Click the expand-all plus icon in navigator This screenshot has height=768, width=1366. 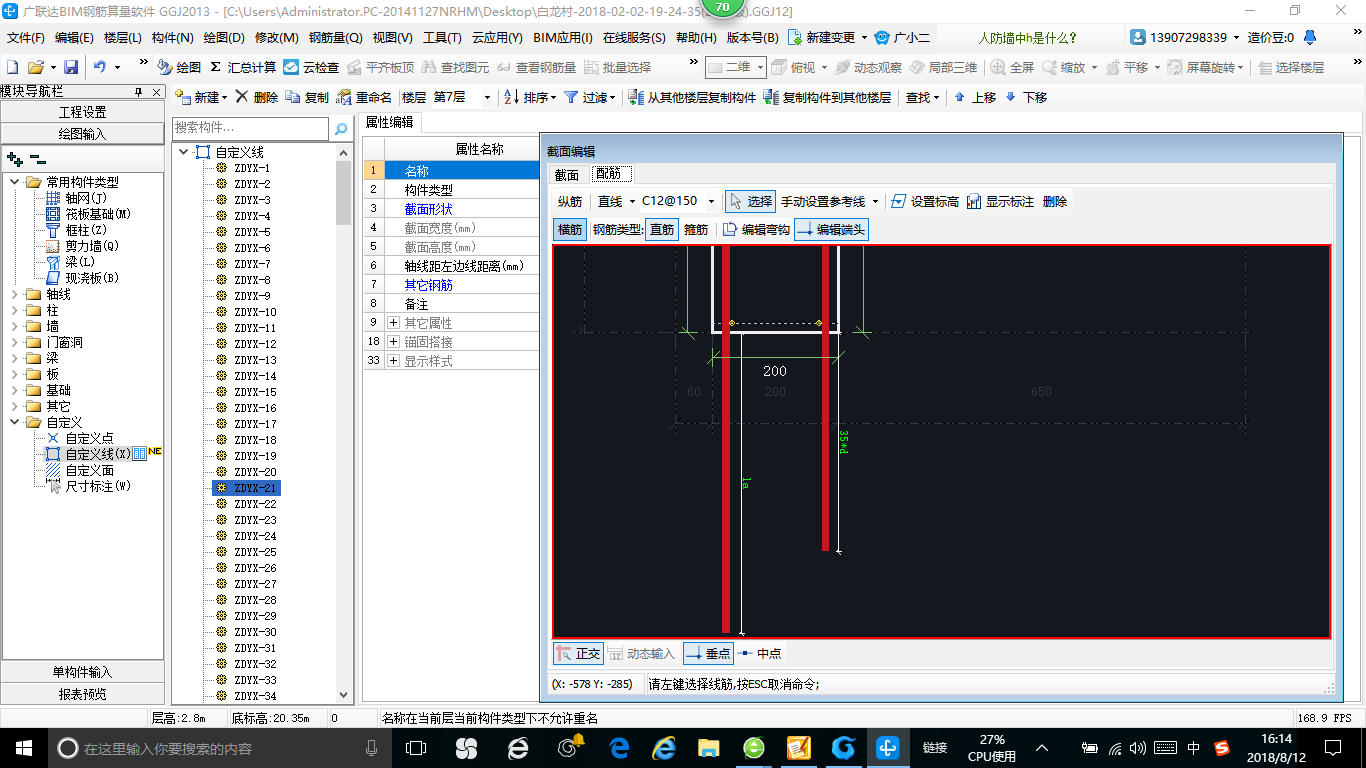click(15, 159)
